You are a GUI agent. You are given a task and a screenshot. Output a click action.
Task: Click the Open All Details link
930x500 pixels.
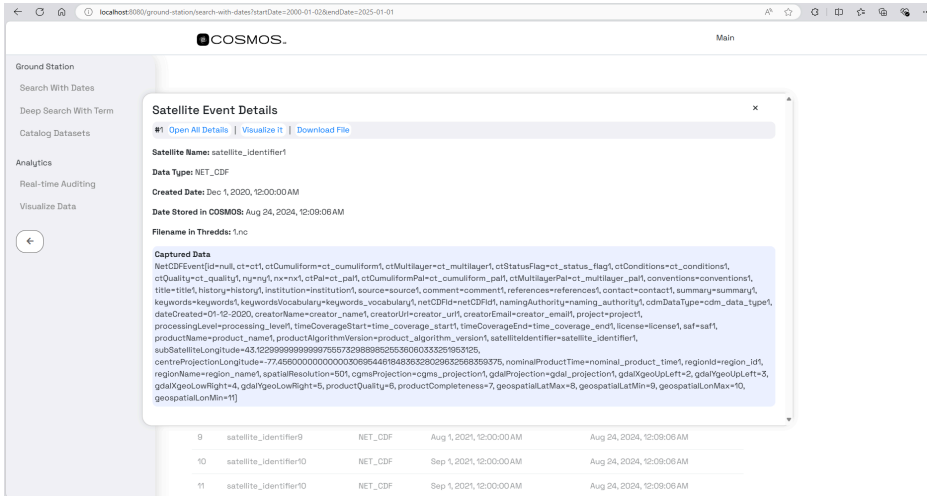[x=198, y=130]
